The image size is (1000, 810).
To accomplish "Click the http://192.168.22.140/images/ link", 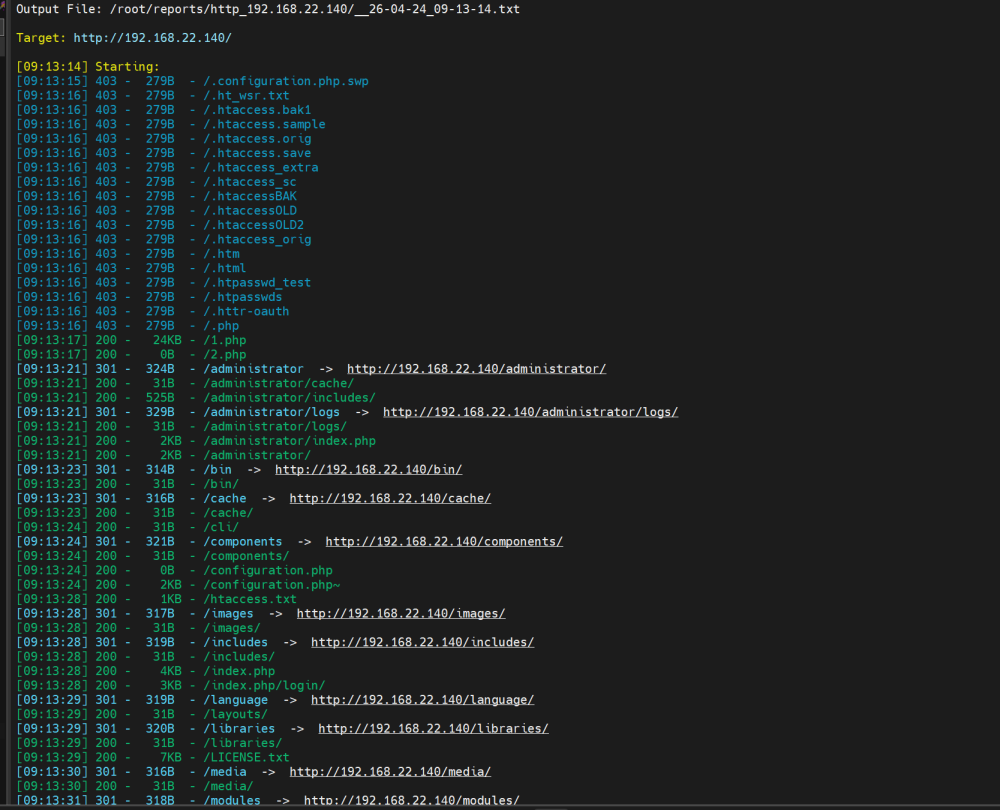I will tap(400, 613).
